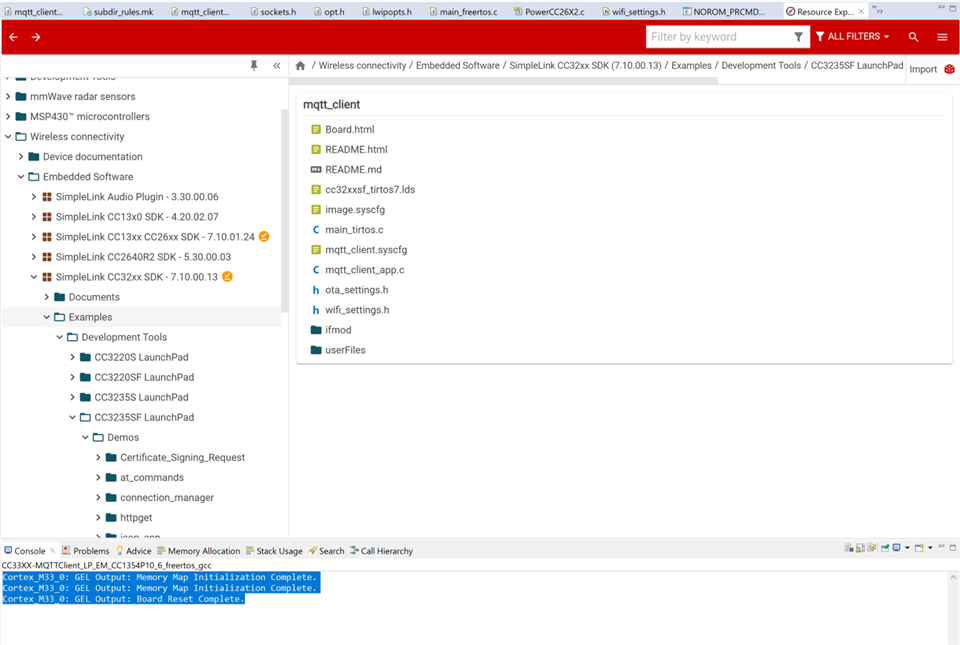Collapse CC3235SF LaunchPad node
Image resolution: width=960 pixels, height=645 pixels.
[x=72, y=417]
